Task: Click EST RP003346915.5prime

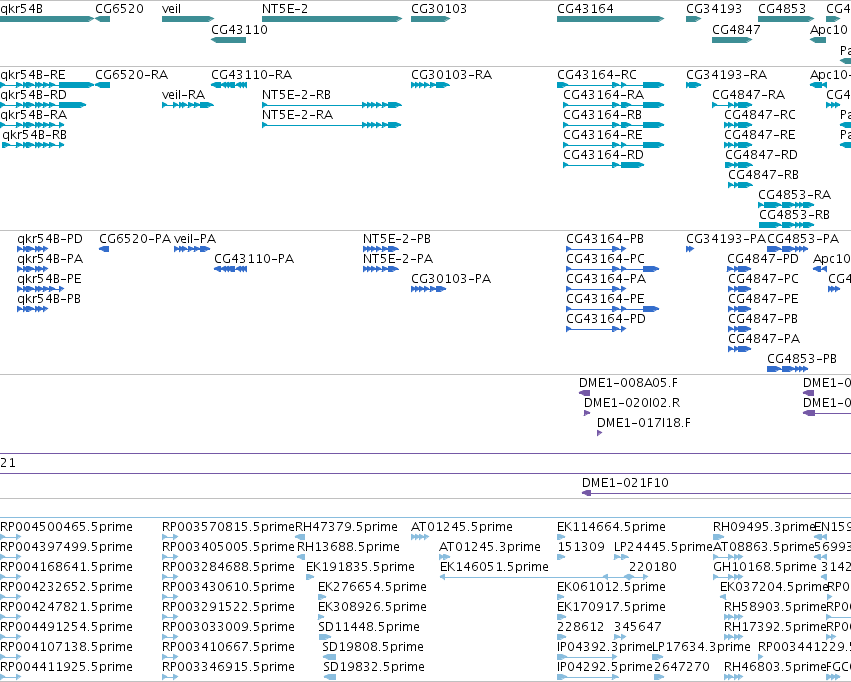Action: pyautogui.click(x=170, y=677)
